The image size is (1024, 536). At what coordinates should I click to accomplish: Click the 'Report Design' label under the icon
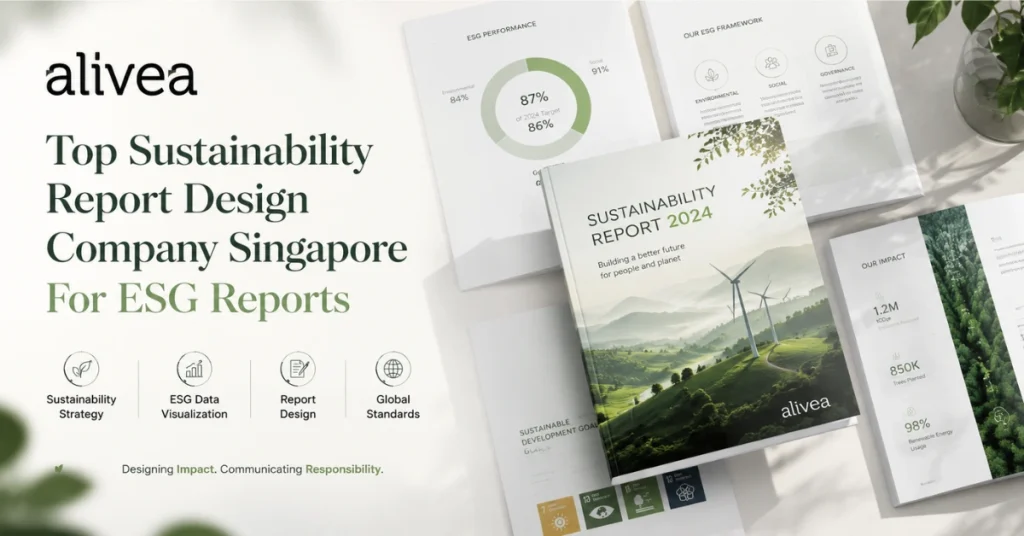(298, 407)
